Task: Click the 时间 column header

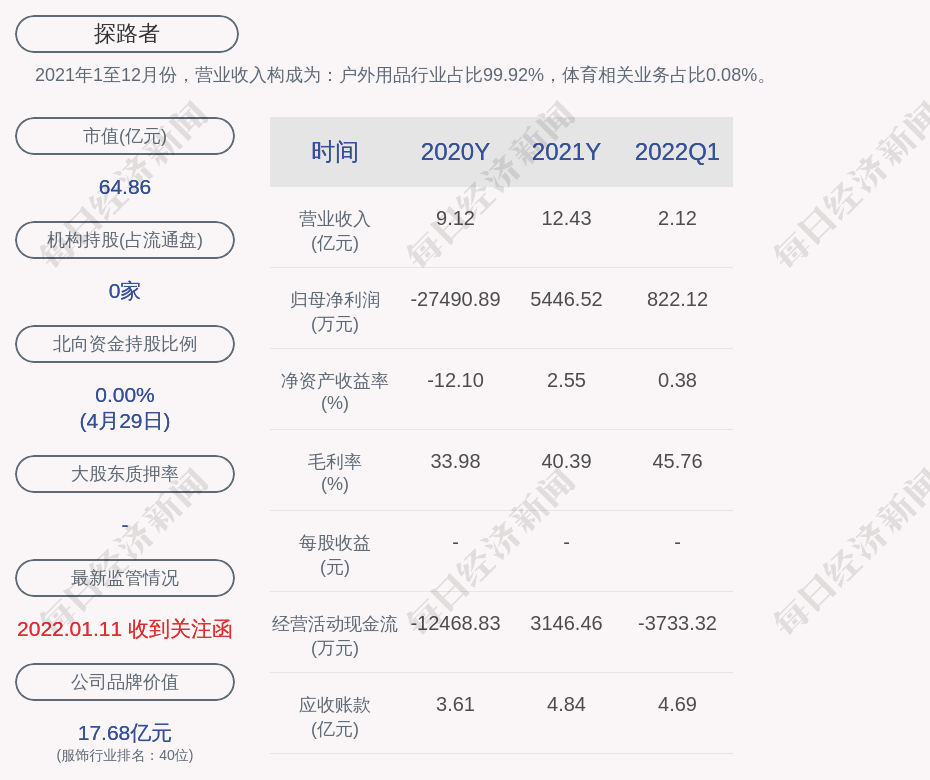Action: [x=335, y=152]
